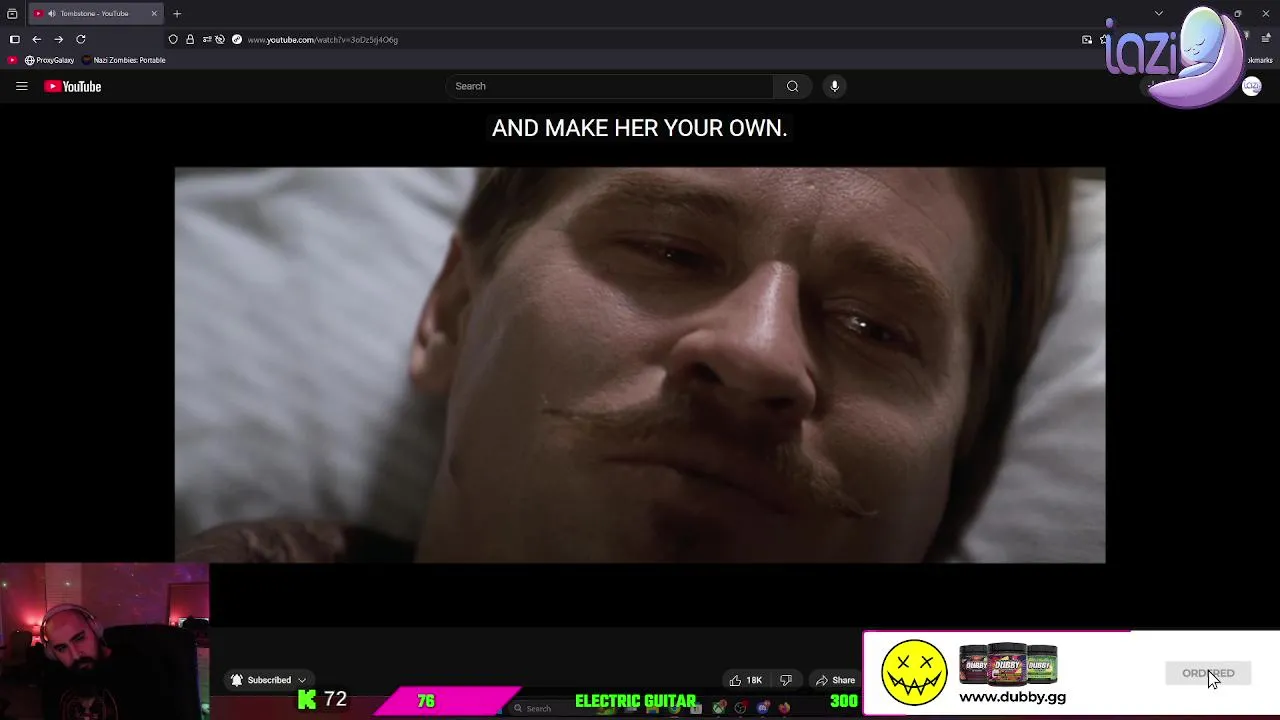Click the Tombstone video player frame
Image resolution: width=1280 pixels, height=720 pixels.
pos(640,365)
